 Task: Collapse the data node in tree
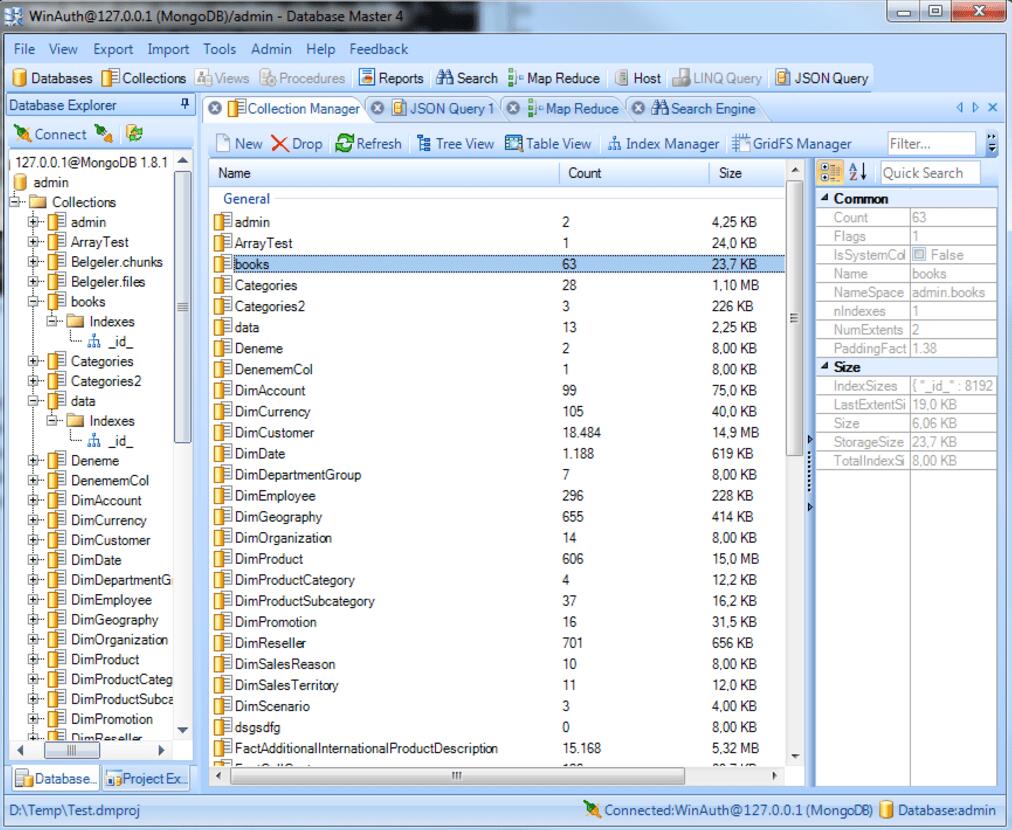pyautogui.click(x=33, y=401)
